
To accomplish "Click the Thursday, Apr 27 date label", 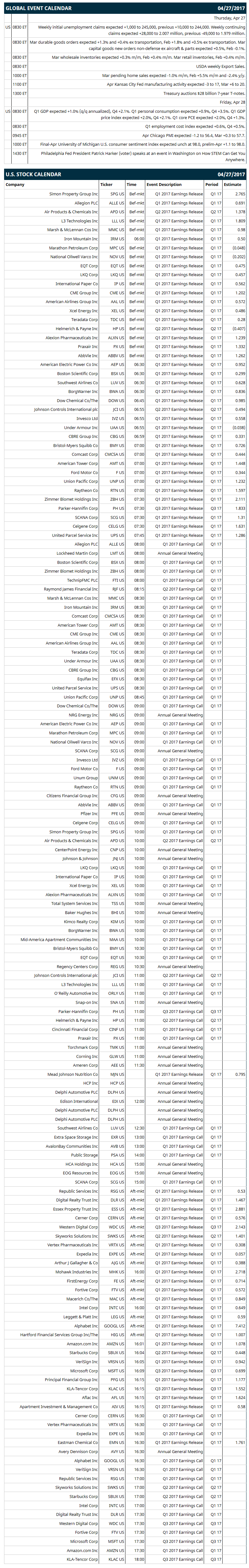I will click(230, 18).
